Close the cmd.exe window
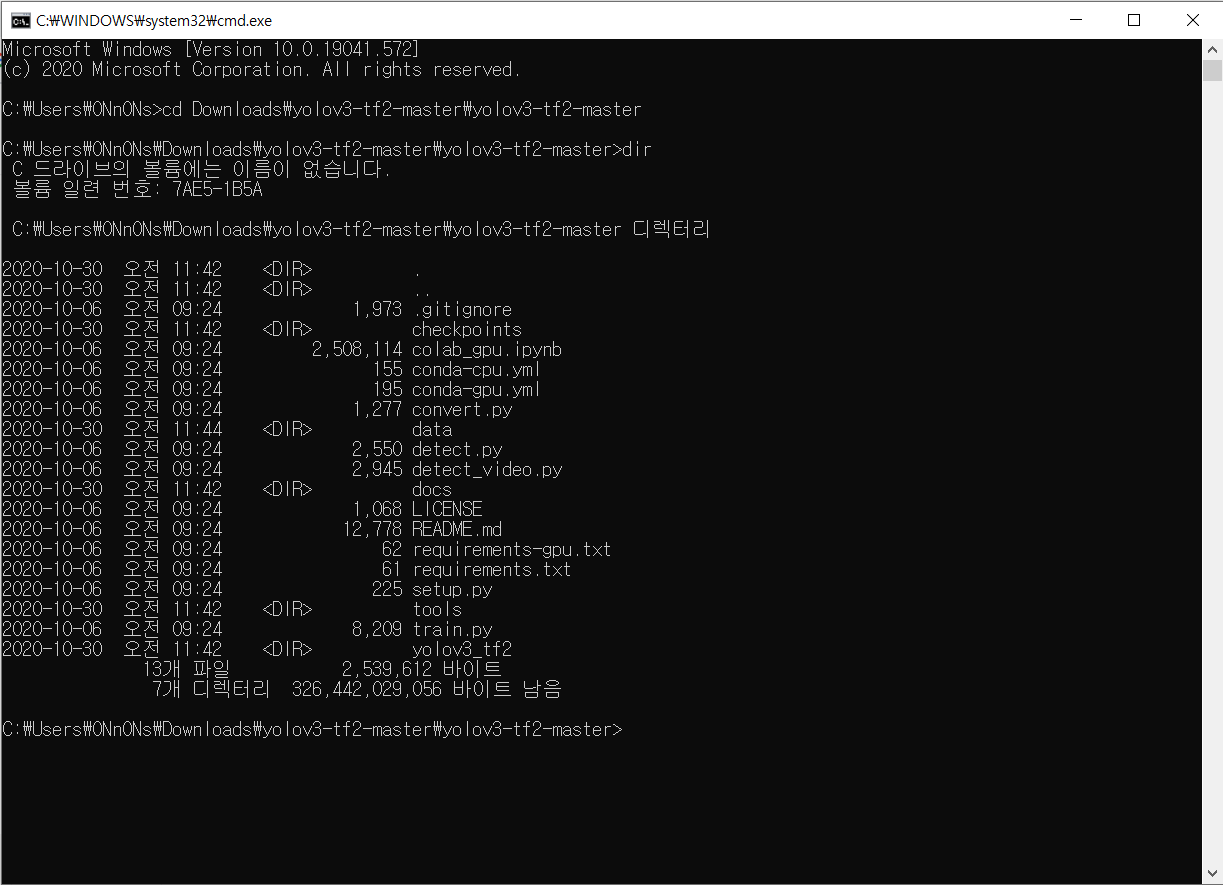1223x885 pixels. [x=1193, y=20]
